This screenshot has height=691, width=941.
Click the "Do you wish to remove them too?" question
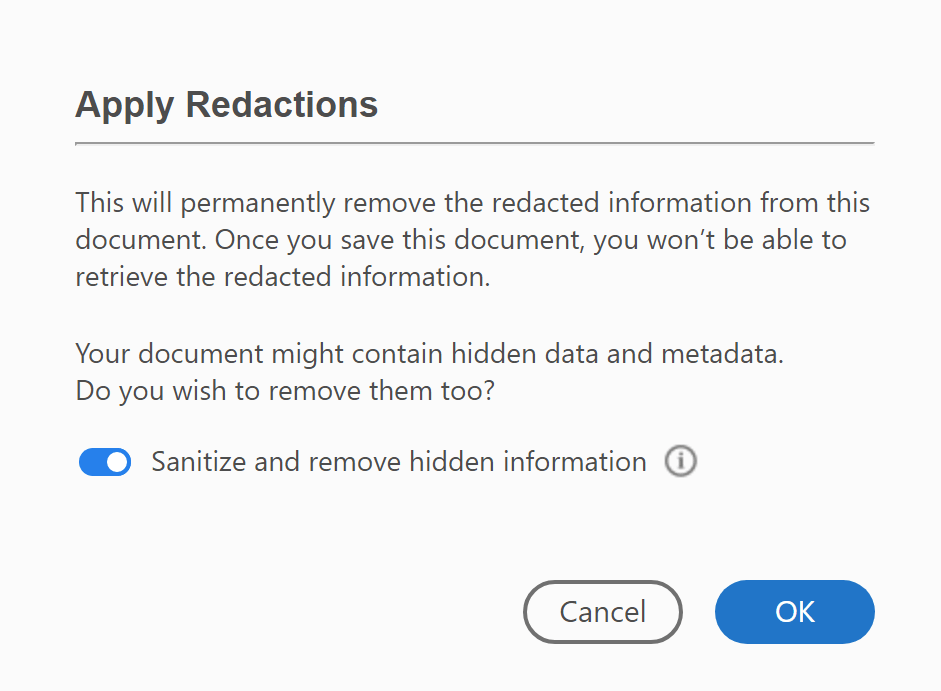click(285, 391)
